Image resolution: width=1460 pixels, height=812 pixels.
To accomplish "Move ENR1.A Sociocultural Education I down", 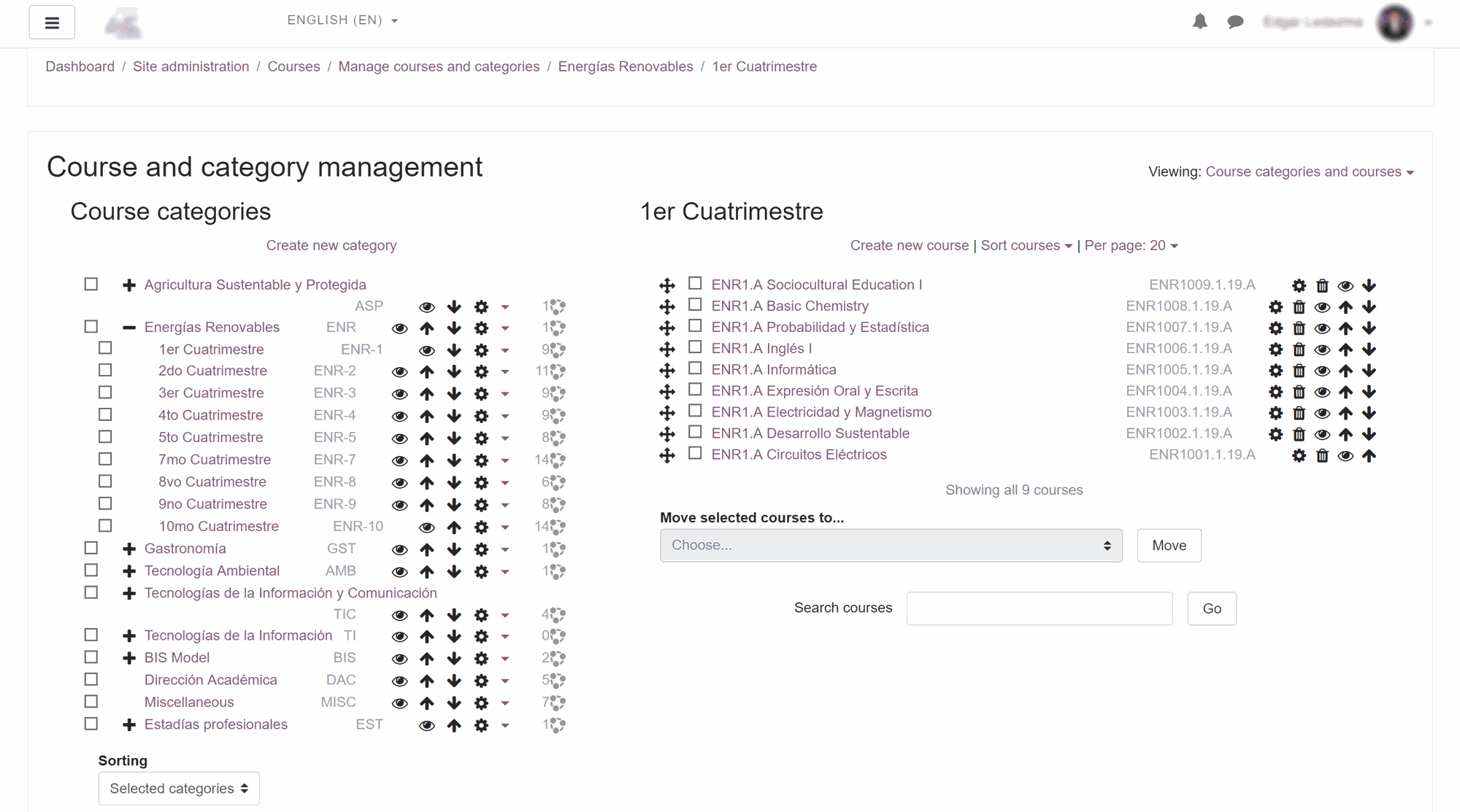I will point(1369,286).
